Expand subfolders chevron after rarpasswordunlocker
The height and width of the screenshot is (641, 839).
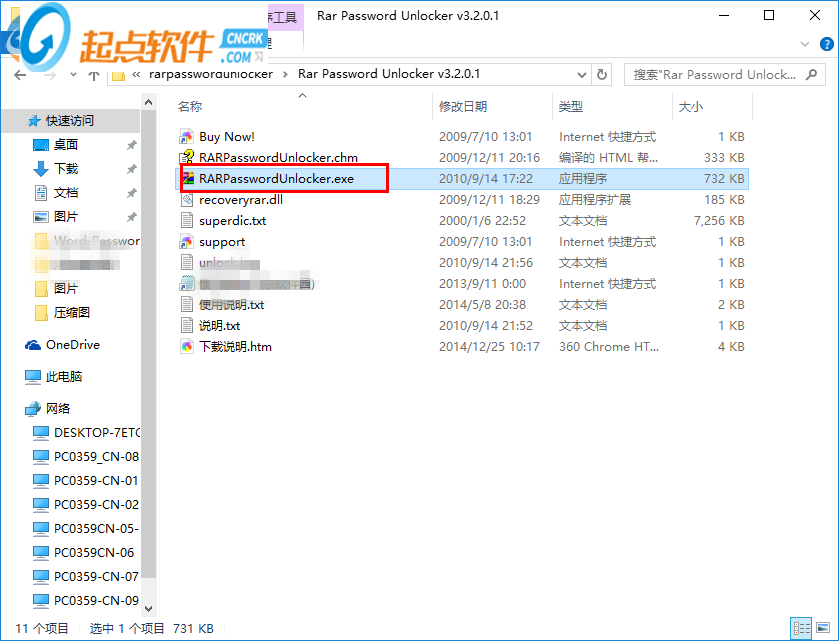[285, 74]
